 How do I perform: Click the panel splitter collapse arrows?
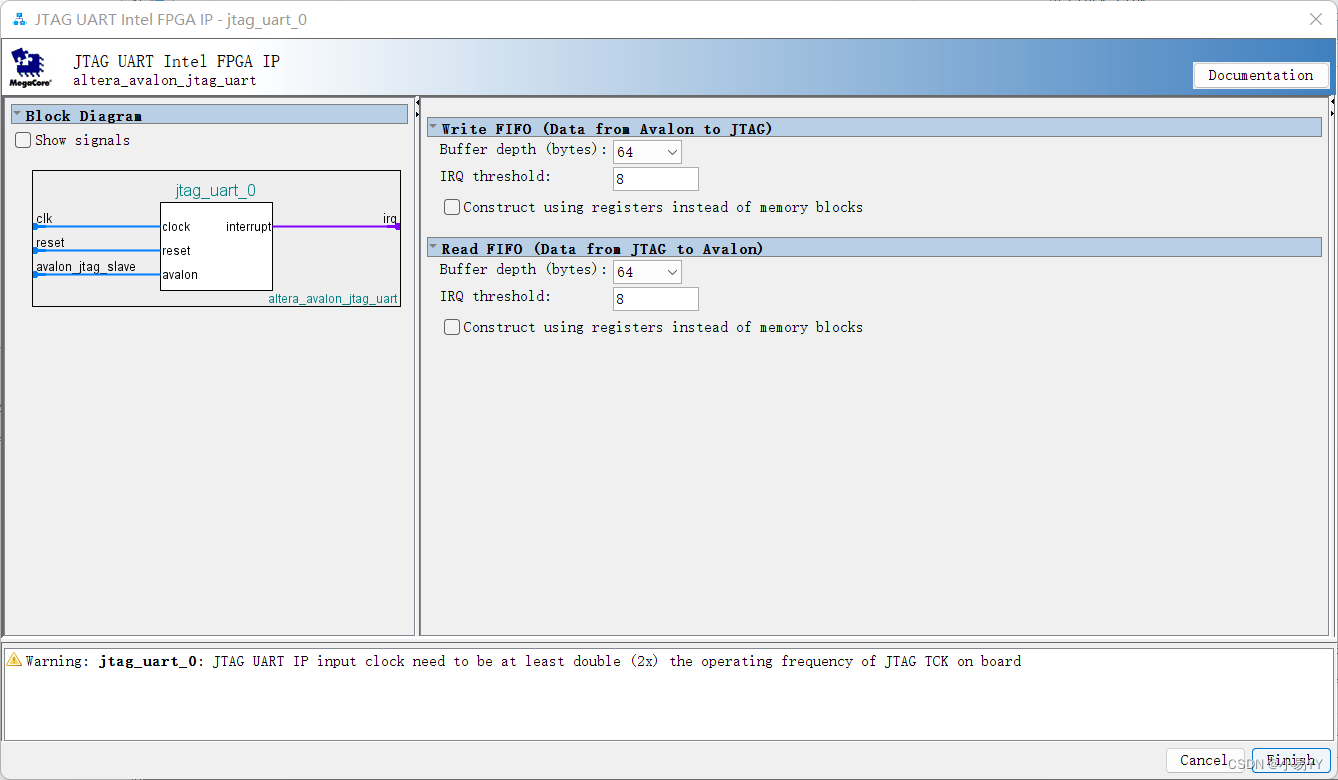tap(417, 108)
